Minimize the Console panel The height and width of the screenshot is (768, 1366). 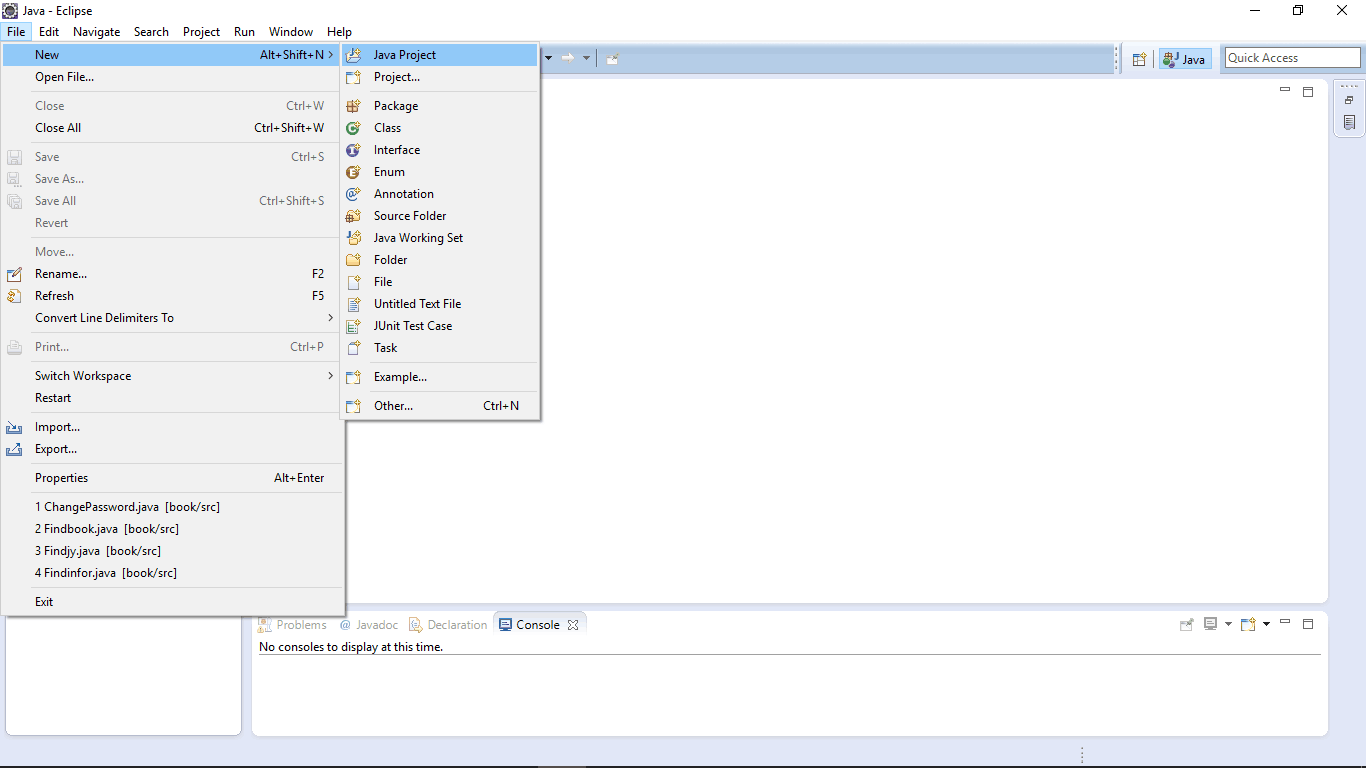1285,623
